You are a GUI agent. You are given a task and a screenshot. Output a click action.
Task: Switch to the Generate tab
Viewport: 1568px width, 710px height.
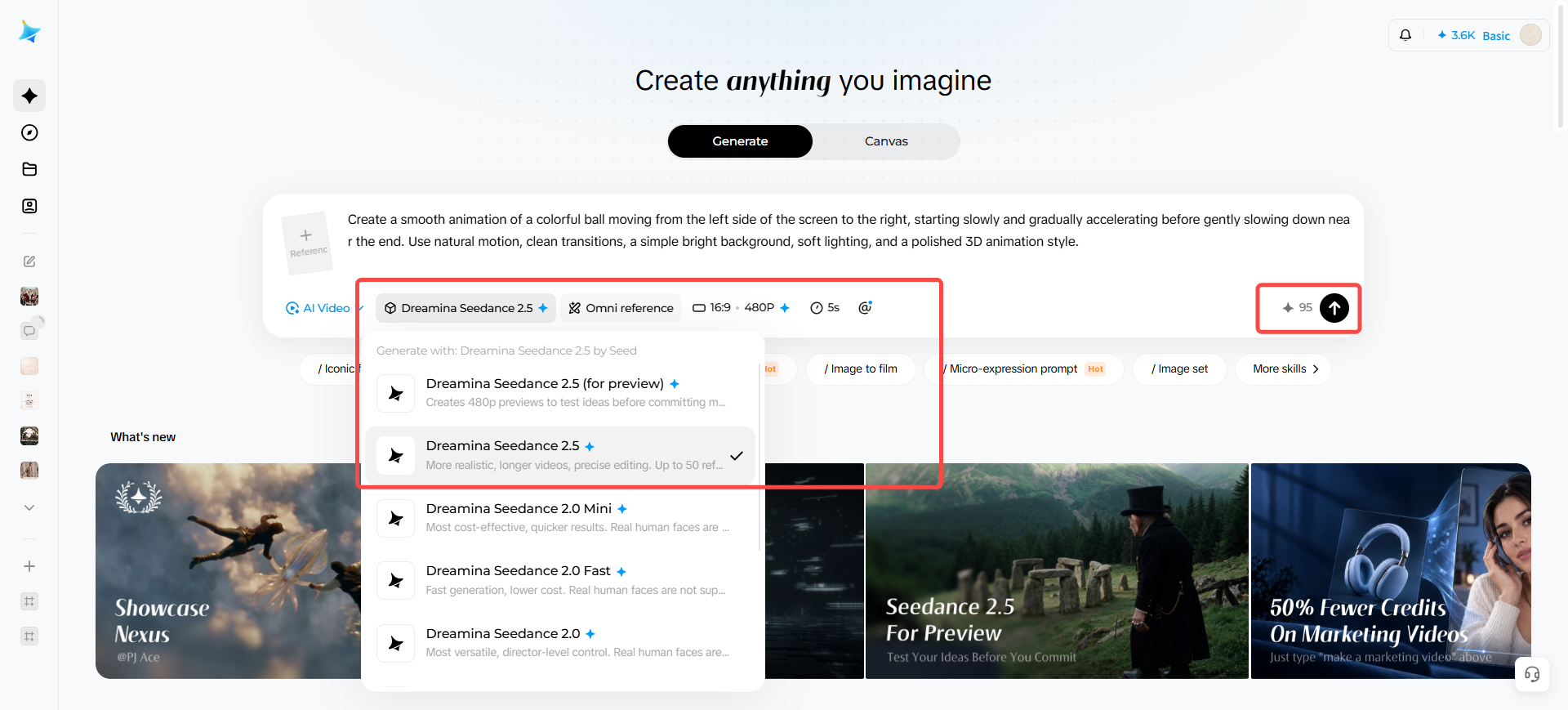740,141
